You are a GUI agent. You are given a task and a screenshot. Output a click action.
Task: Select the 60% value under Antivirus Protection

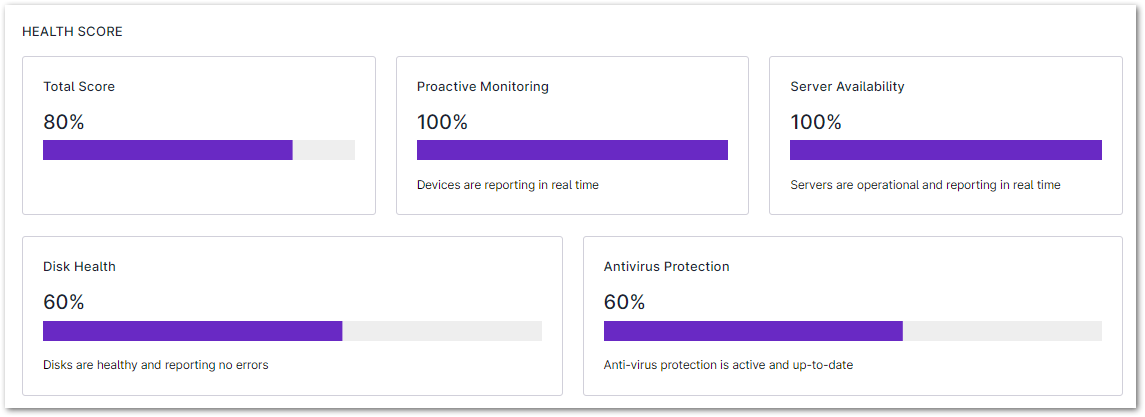click(x=625, y=302)
